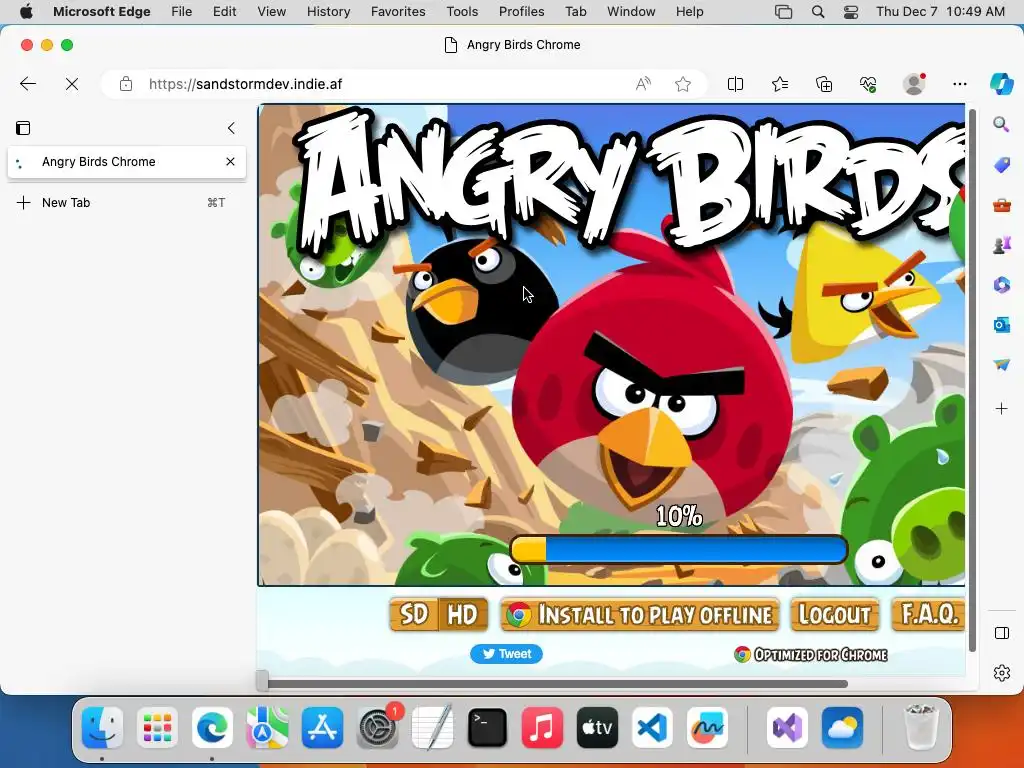Image resolution: width=1024 pixels, height=768 pixels.
Task: Click the Tweet button
Action: pos(506,654)
